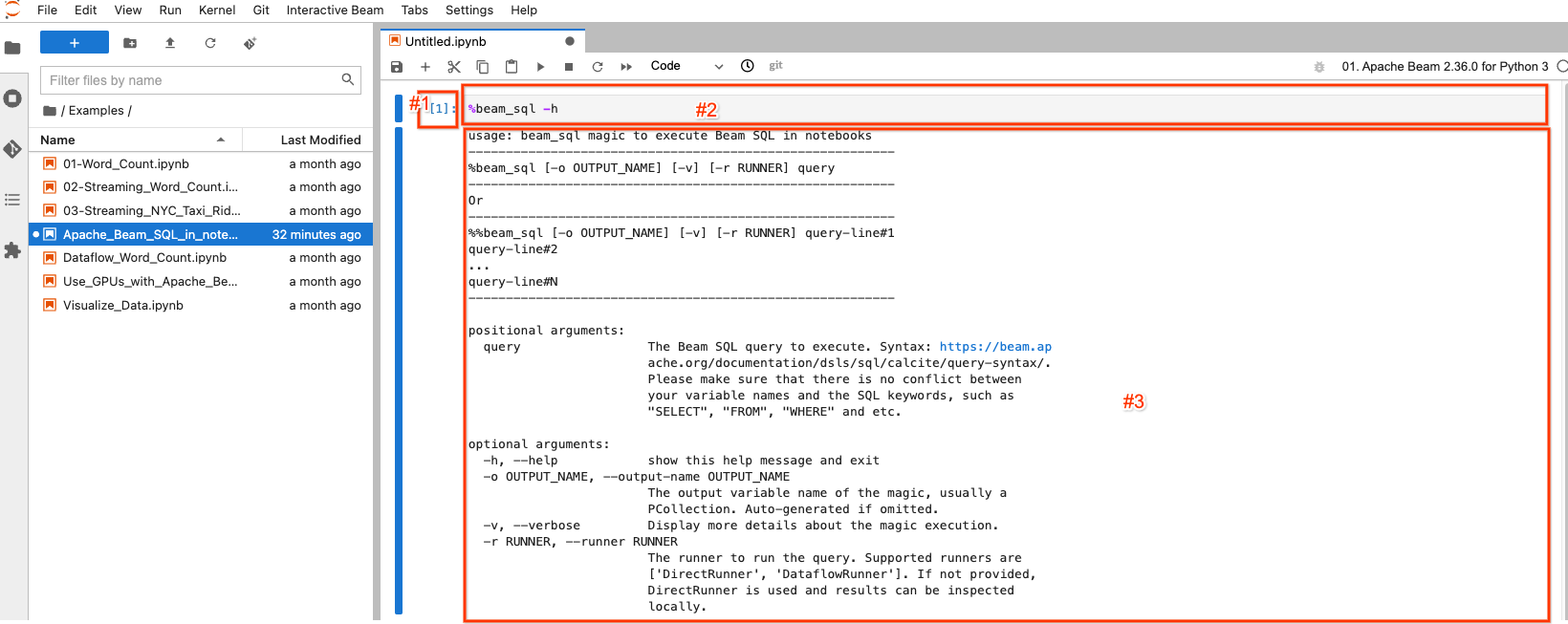Click the blue new launcher plus button
Viewport: 1568px width, 624px height.
click(75, 43)
